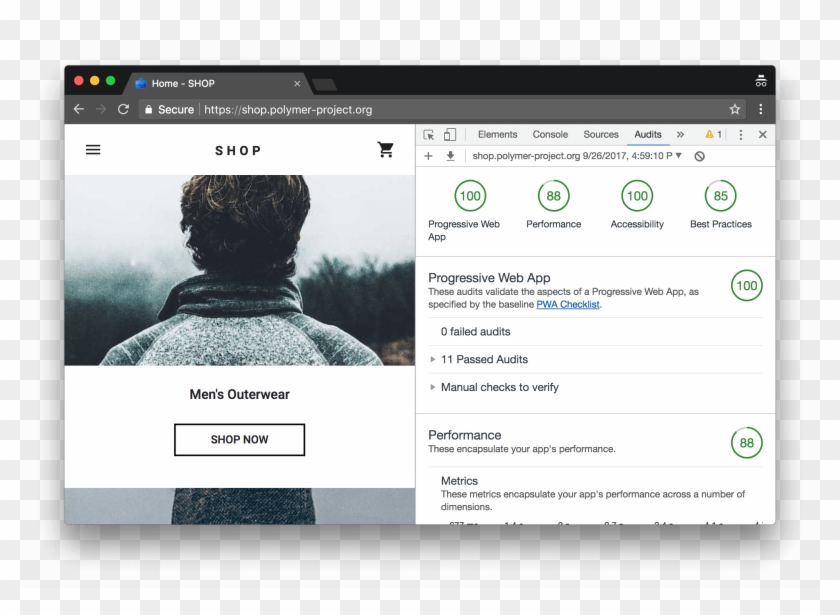Click the Progressive Web App section heading
840x615 pixels.
tap(489, 278)
